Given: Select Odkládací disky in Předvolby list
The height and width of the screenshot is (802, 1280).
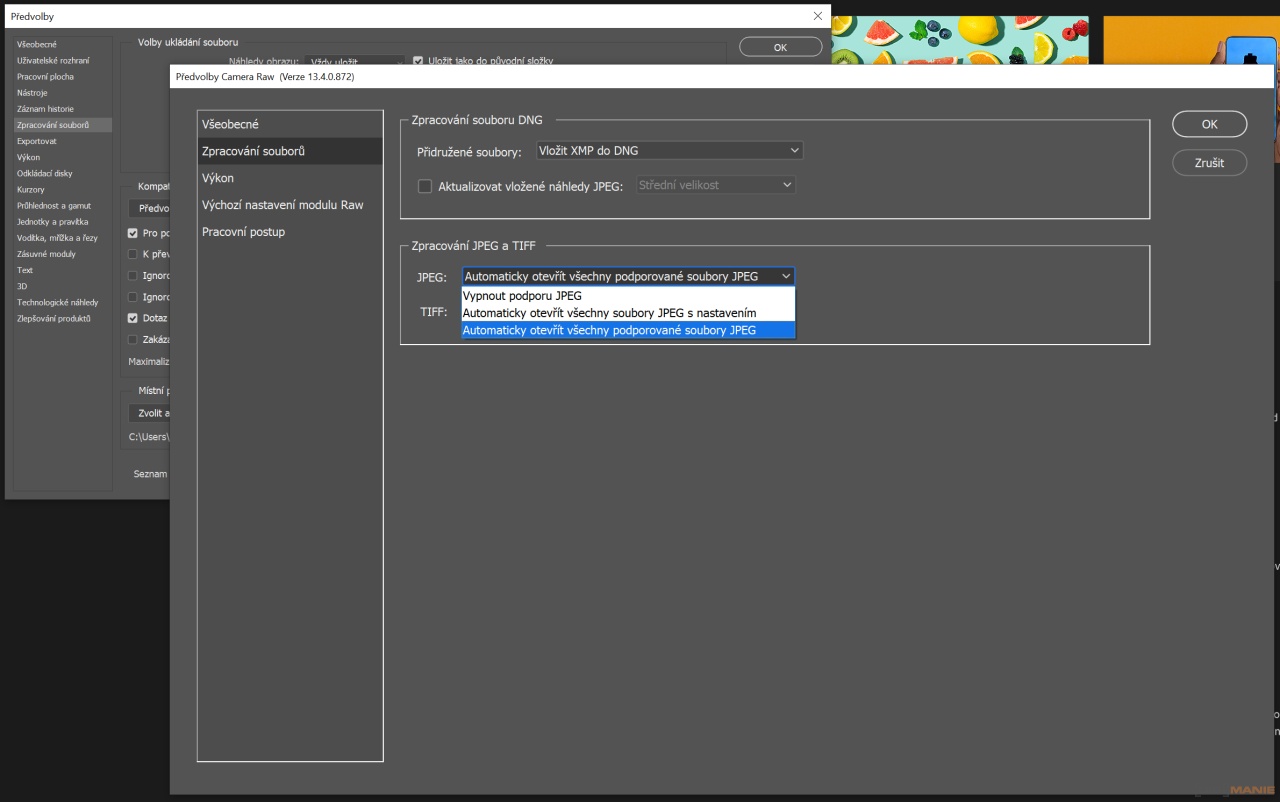Looking at the screenshot, I should click(45, 174).
